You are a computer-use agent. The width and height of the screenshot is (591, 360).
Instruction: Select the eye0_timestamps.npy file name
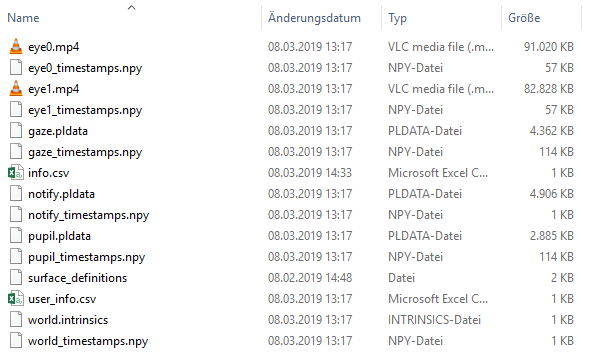85,68
